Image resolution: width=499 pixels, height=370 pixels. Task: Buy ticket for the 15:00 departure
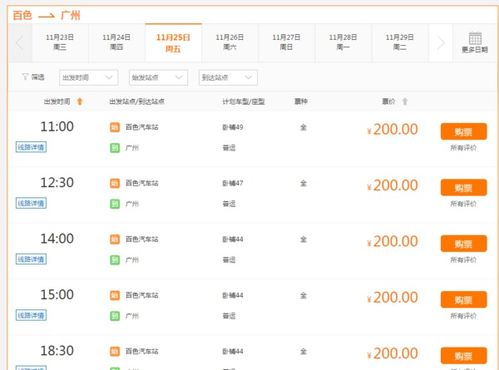tap(464, 300)
